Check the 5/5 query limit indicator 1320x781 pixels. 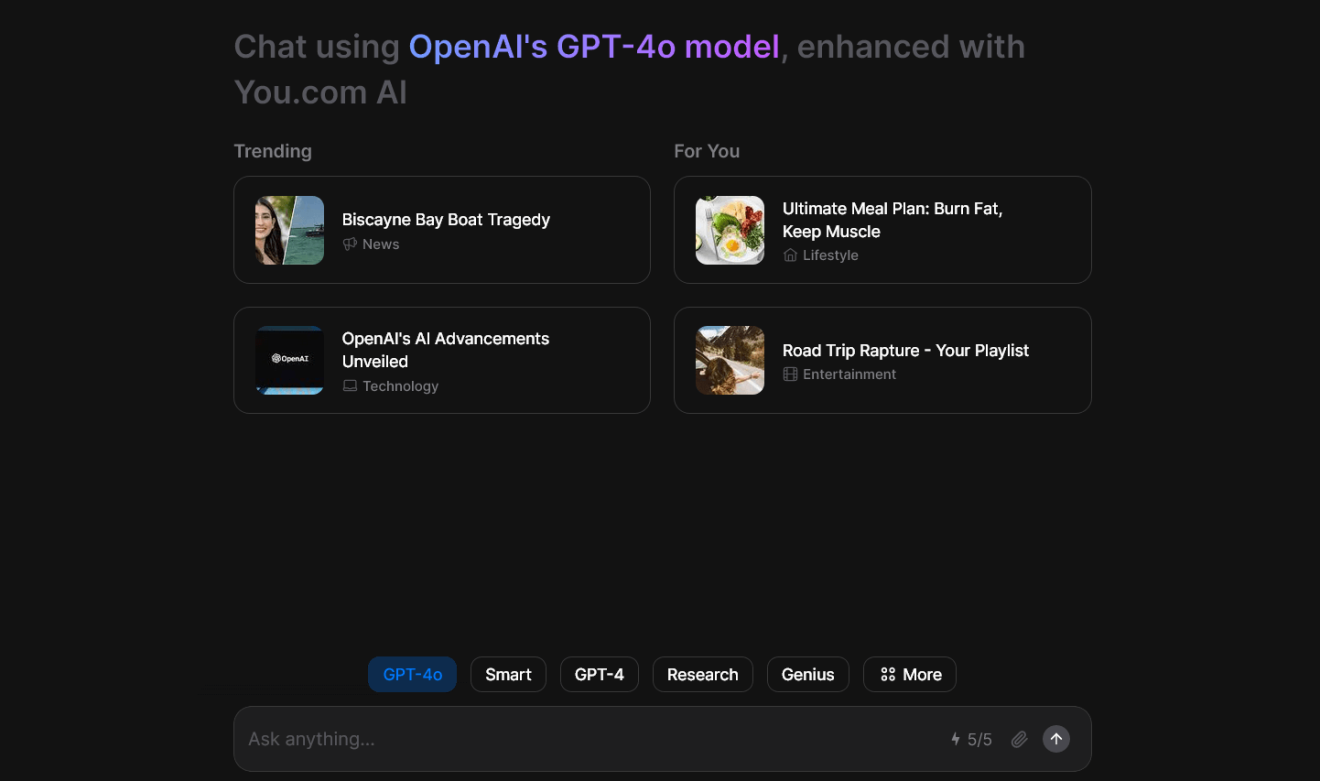(x=977, y=738)
